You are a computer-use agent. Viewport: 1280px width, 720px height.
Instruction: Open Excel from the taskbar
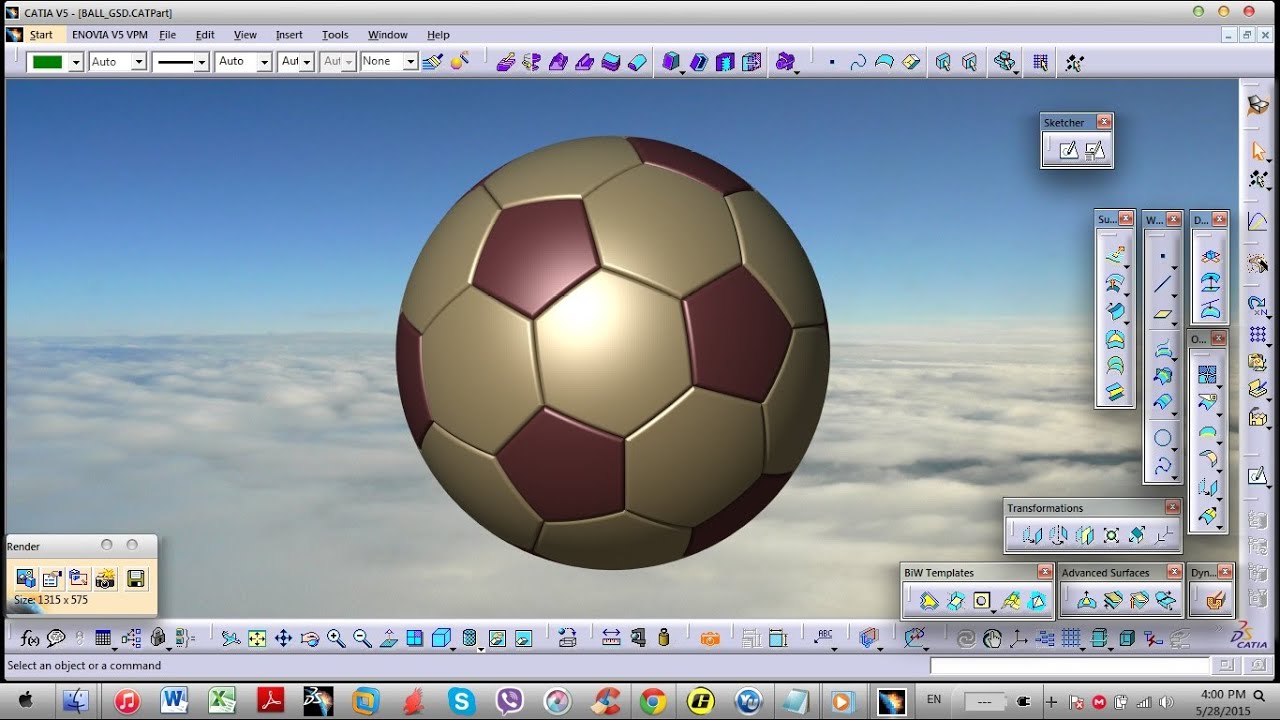221,701
